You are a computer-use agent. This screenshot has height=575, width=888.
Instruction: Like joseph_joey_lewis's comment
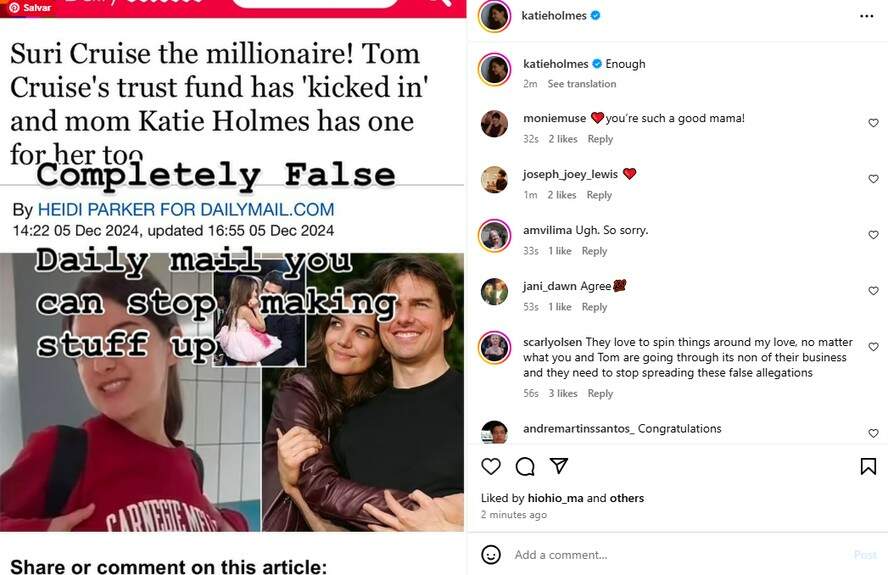coord(873,179)
